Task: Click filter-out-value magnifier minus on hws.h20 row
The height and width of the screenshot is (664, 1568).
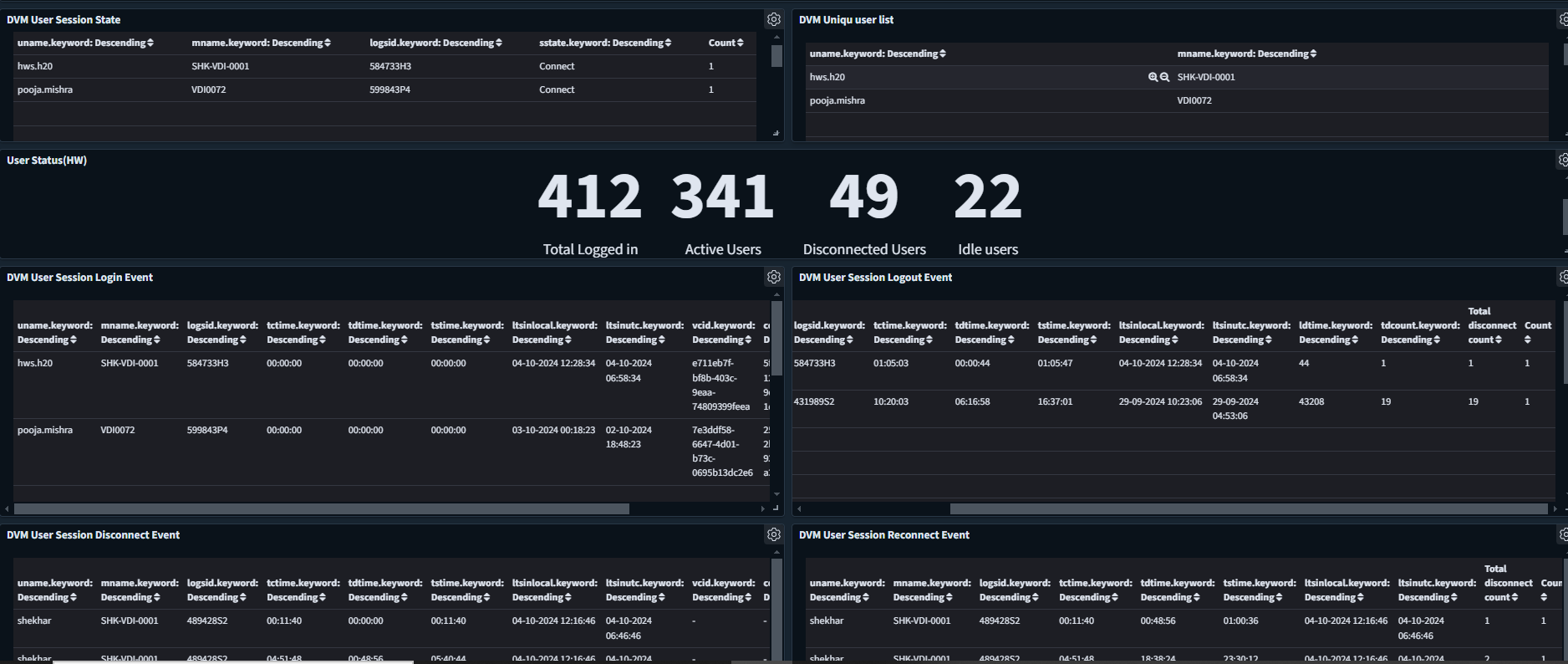Action: click(1164, 77)
